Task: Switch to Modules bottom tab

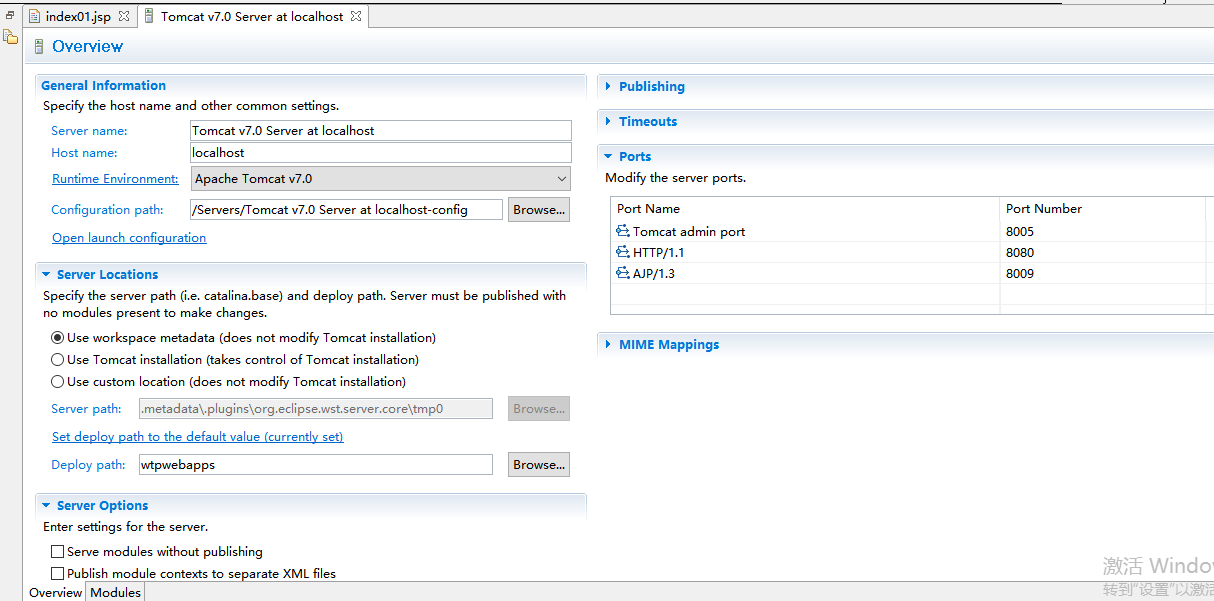Action: pos(115,592)
